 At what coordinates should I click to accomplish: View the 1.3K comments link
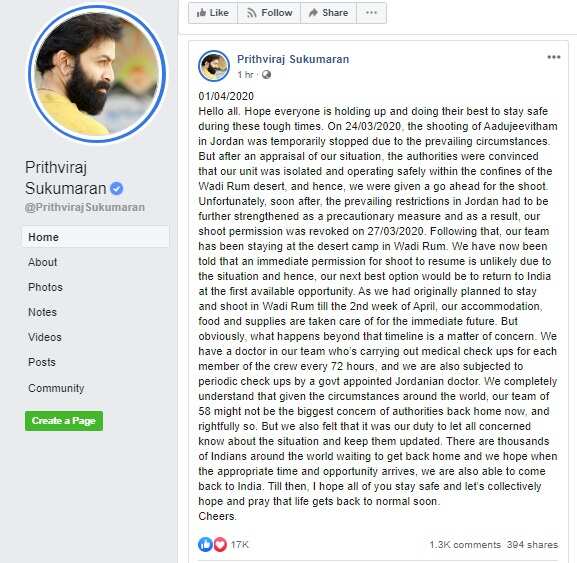pos(465,545)
